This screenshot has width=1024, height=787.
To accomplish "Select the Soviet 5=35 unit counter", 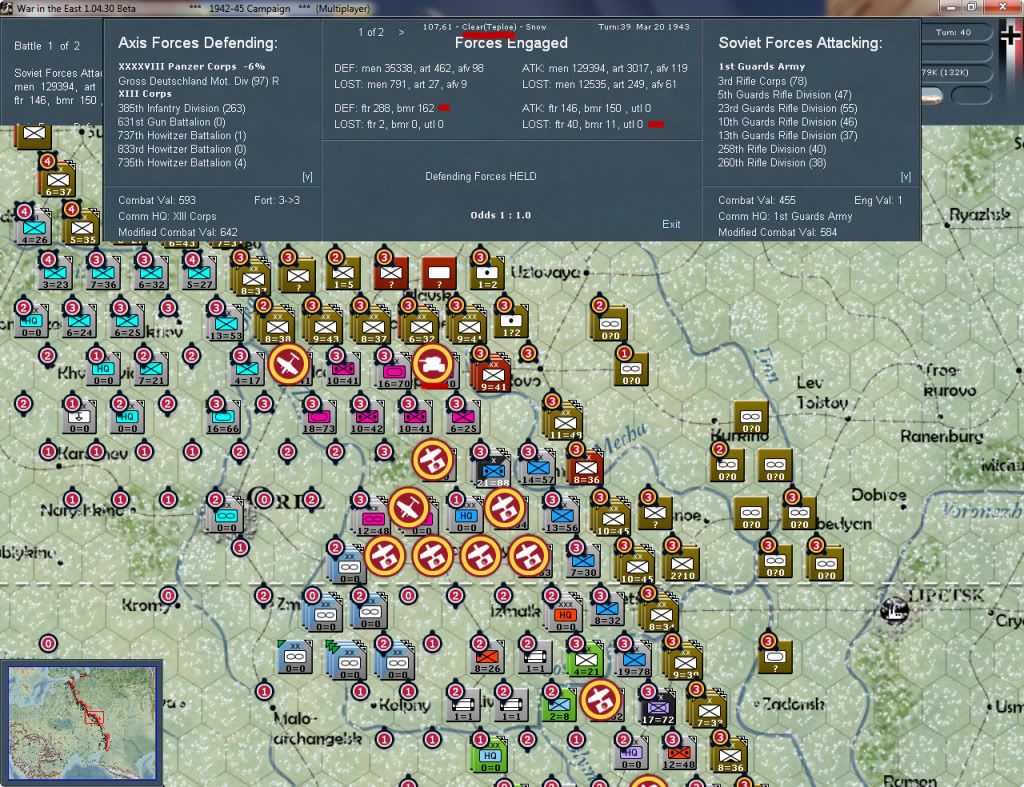I will point(82,229).
